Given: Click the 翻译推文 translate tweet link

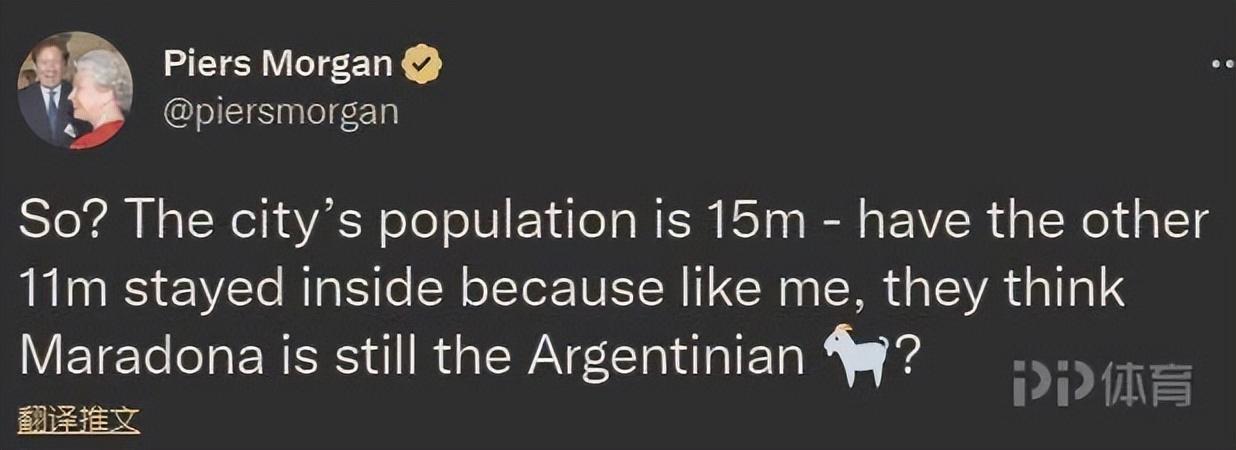Looking at the screenshot, I should pos(77,418).
